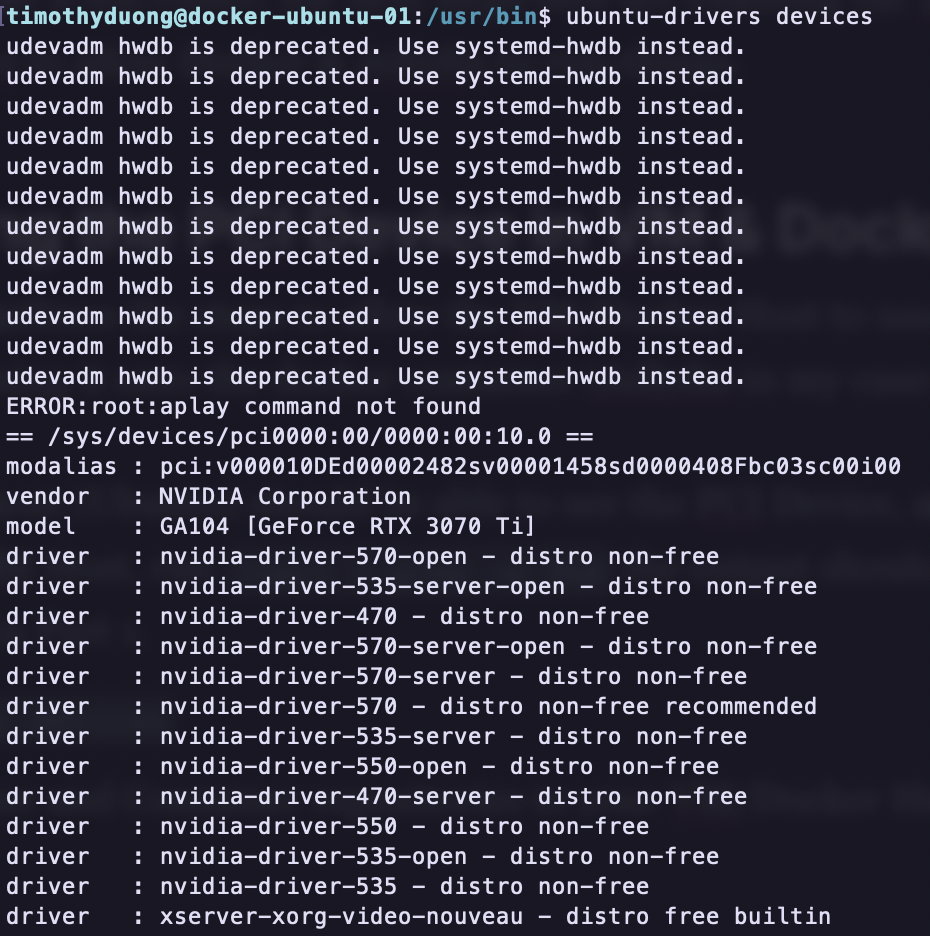Click the nvidia-driver-570-open driver line
This screenshot has width=930, height=936.
click(x=362, y=556)
